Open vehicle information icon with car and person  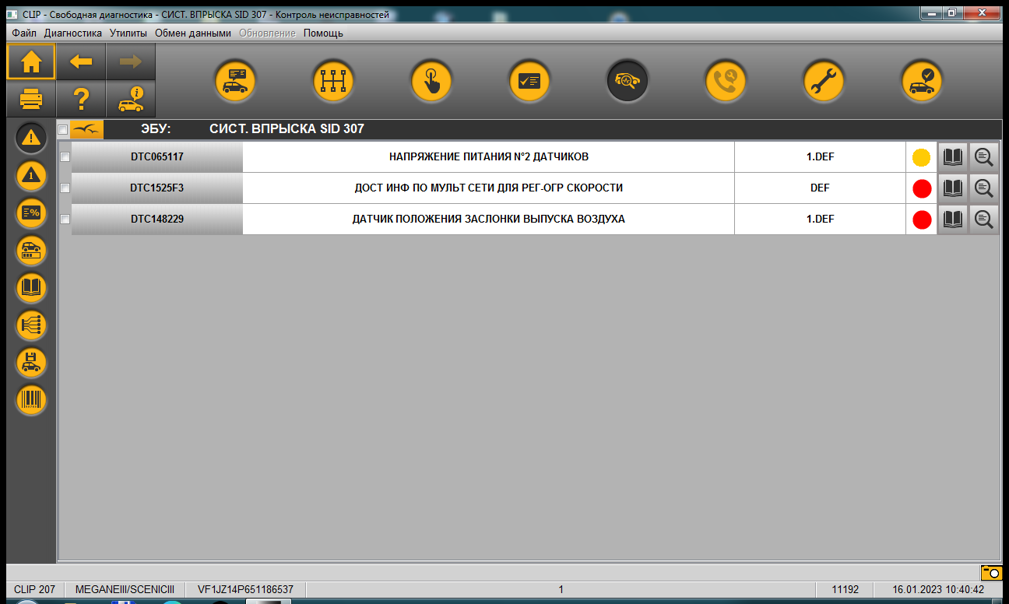pos(131,99)
